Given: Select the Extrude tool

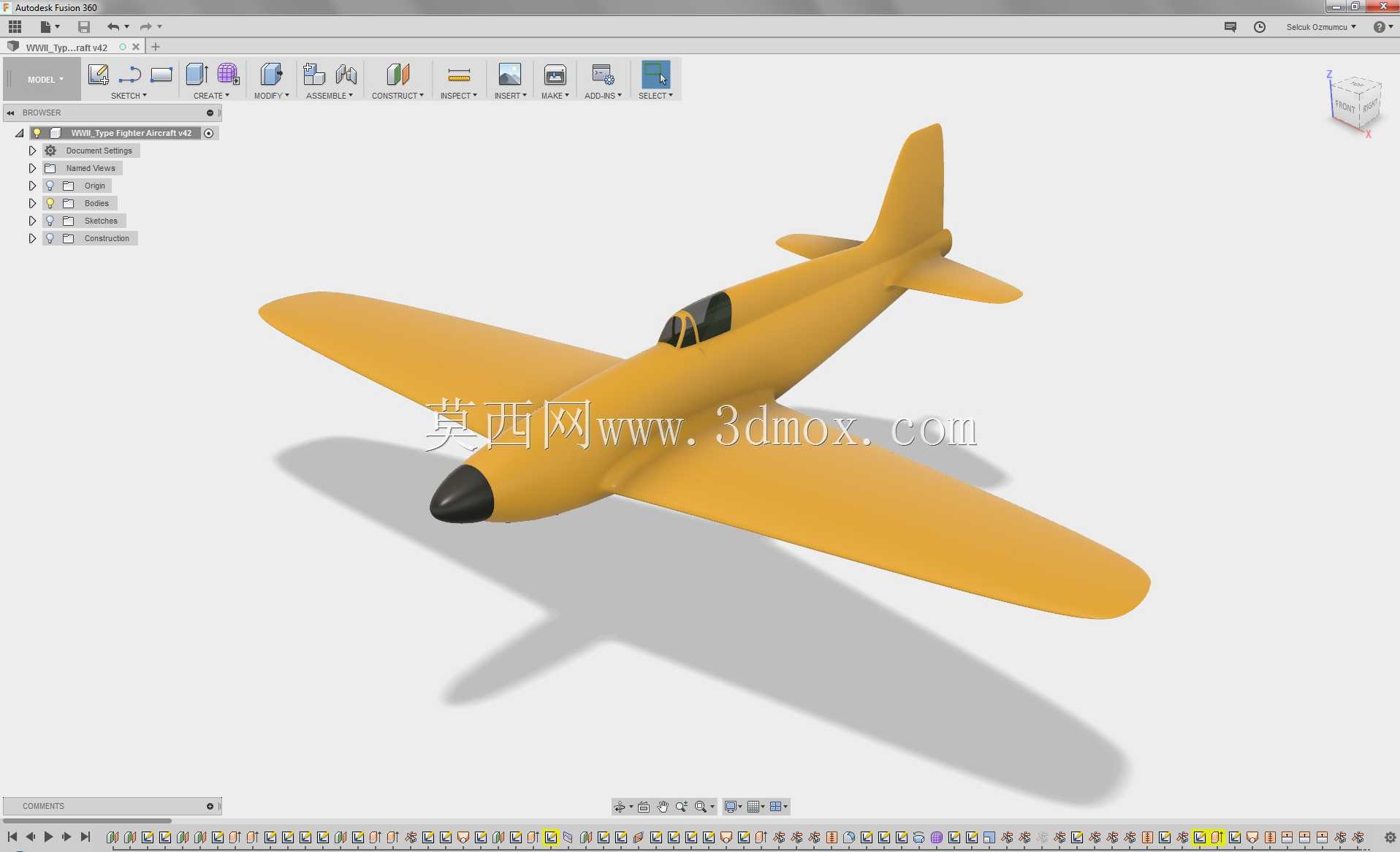Looking at the screenshot, I should [197, 75].
